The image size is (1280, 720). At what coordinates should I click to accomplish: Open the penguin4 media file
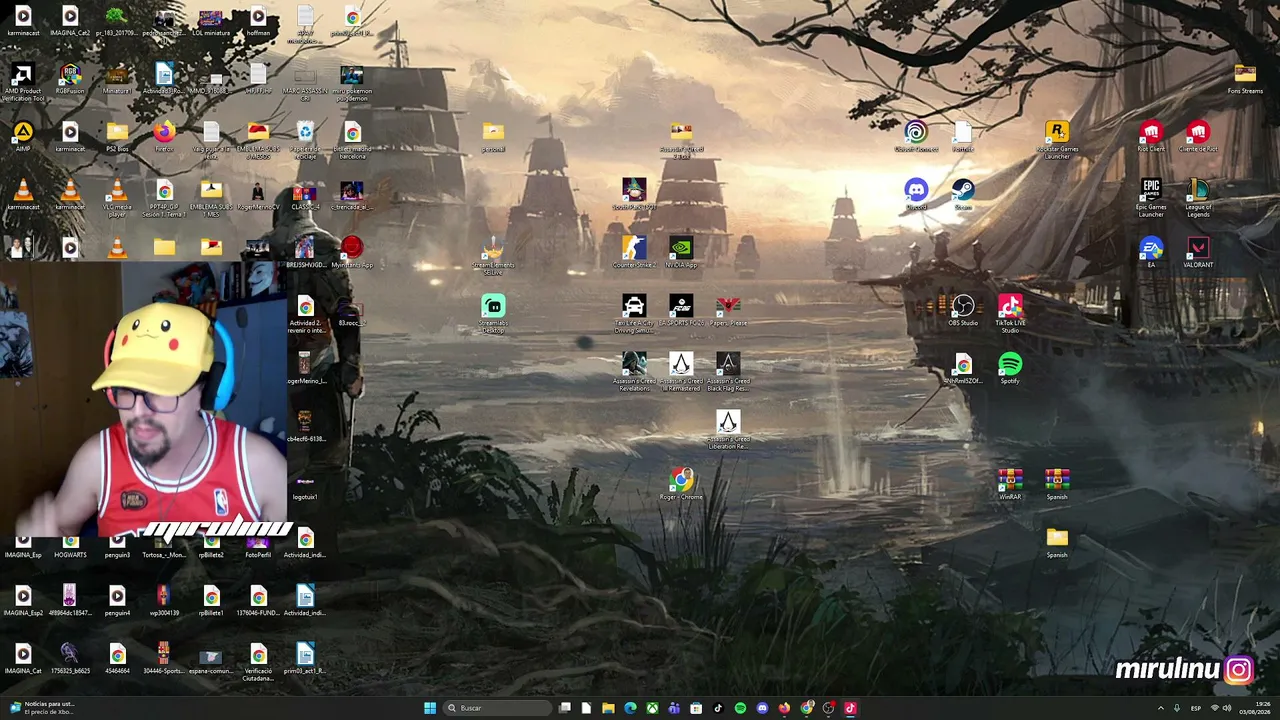[117, 602]
